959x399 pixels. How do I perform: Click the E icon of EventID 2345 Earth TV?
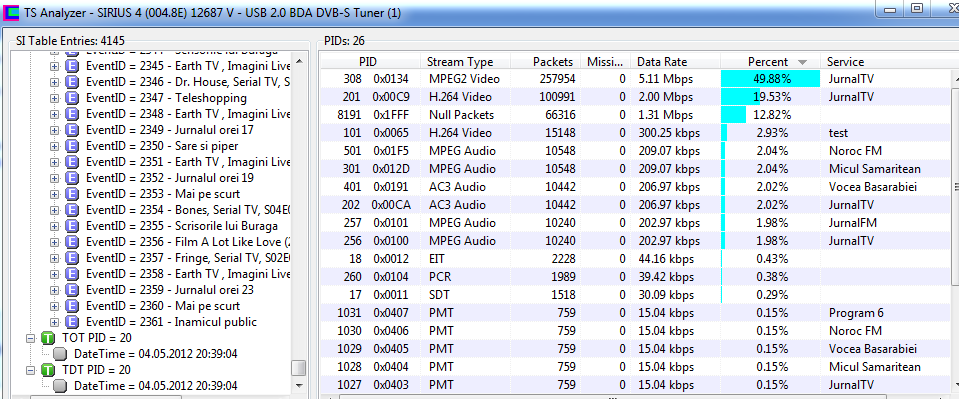[73, 66]
